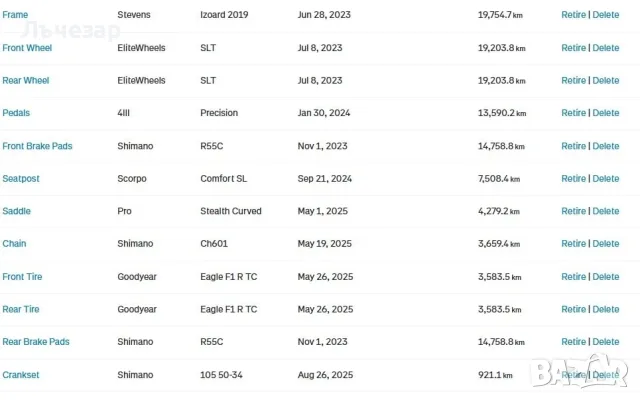Open the Seatpost component link
The image size is (640, 400).
[x=21, y=178]
